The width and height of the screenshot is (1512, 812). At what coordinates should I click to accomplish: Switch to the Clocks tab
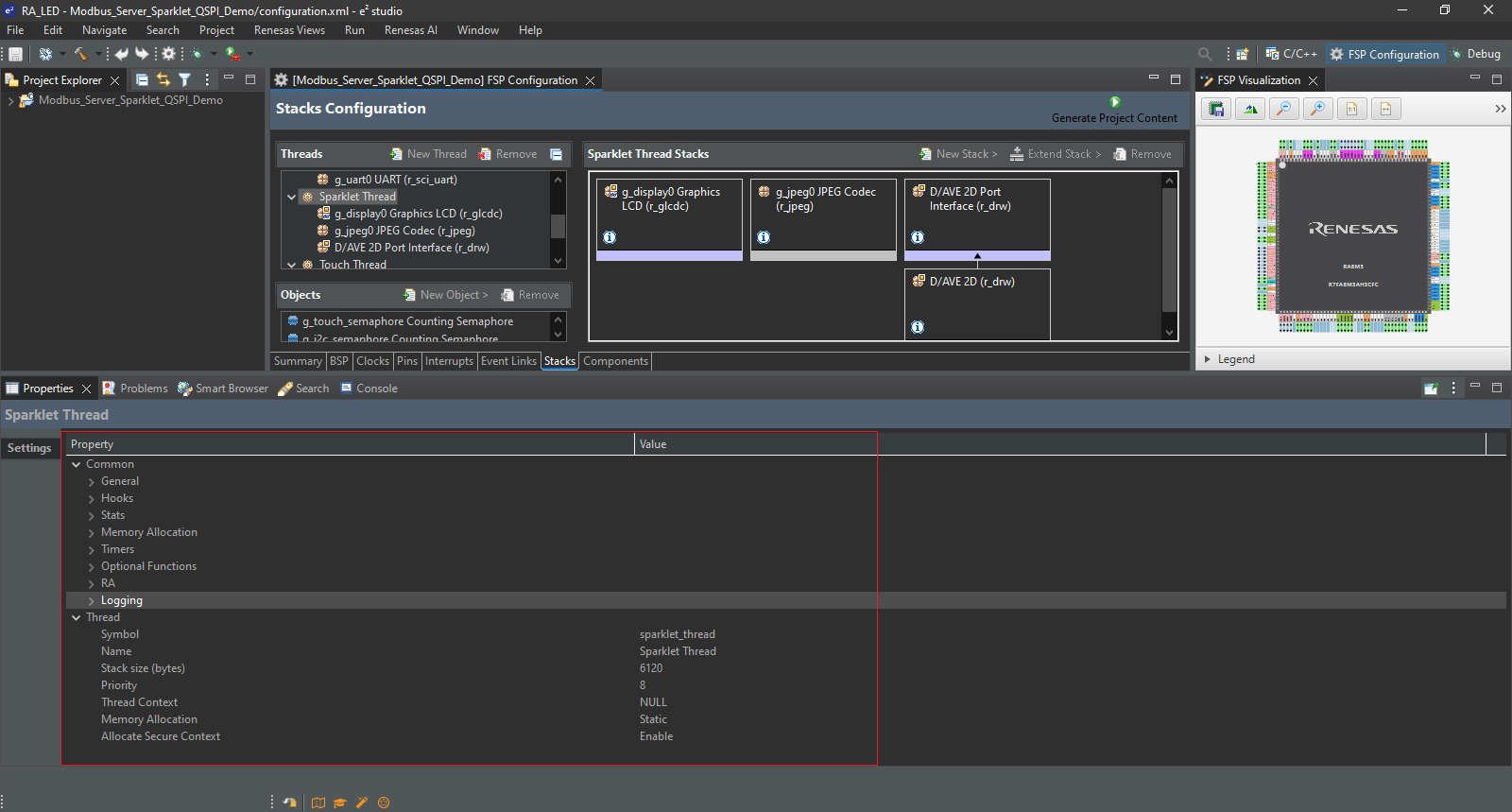tap(372, 361)
